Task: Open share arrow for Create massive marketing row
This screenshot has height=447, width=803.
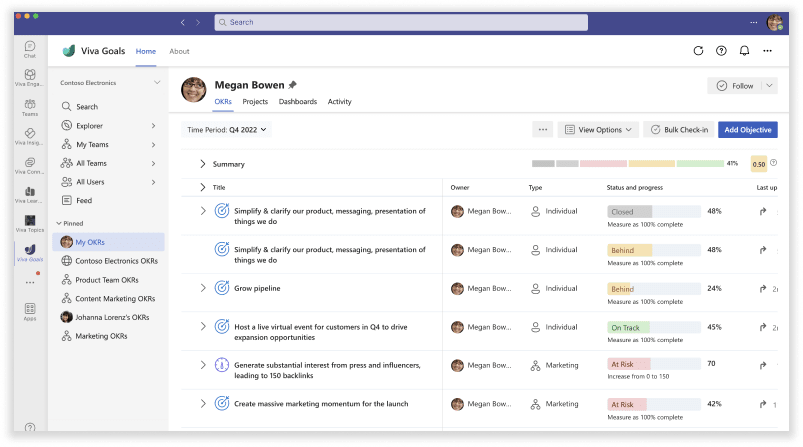Action: [763, 404]
